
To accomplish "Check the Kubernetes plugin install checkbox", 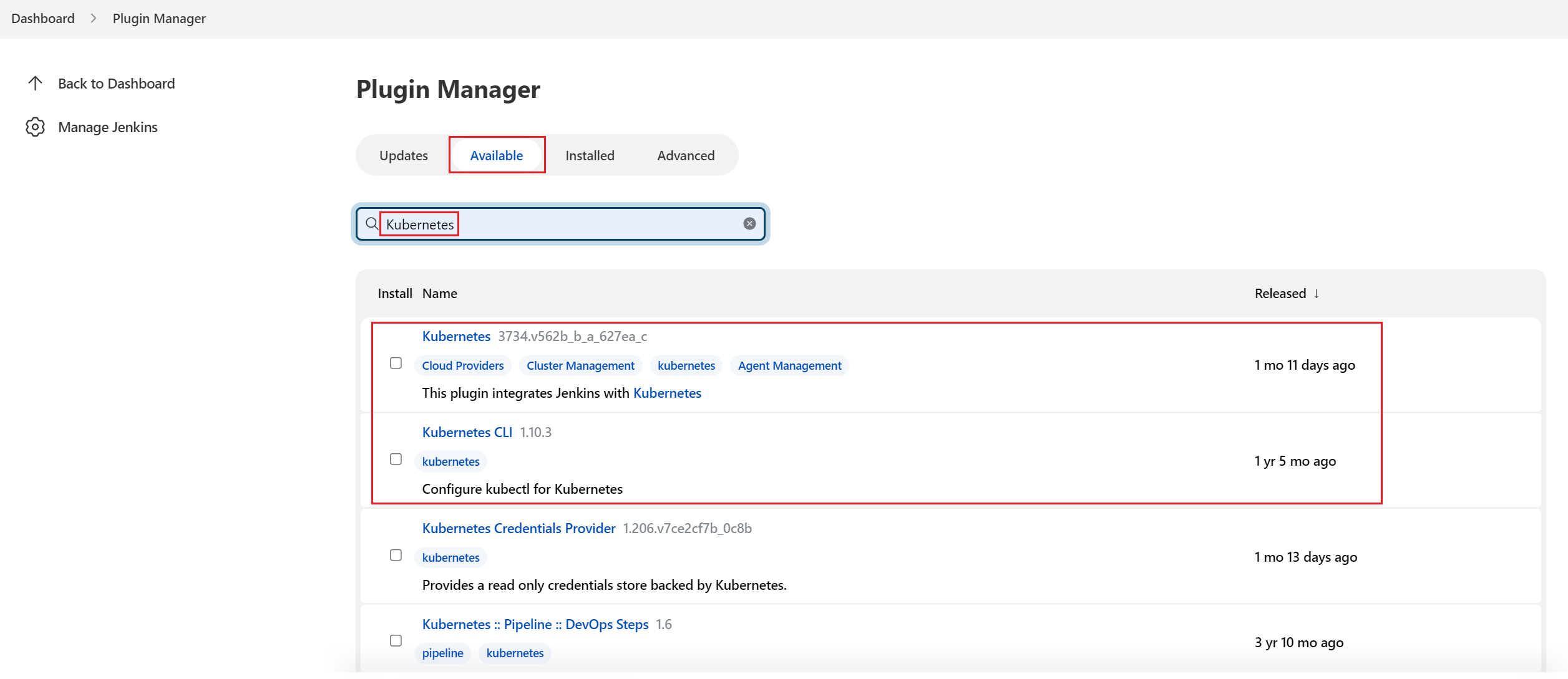I will click(396, 364).
